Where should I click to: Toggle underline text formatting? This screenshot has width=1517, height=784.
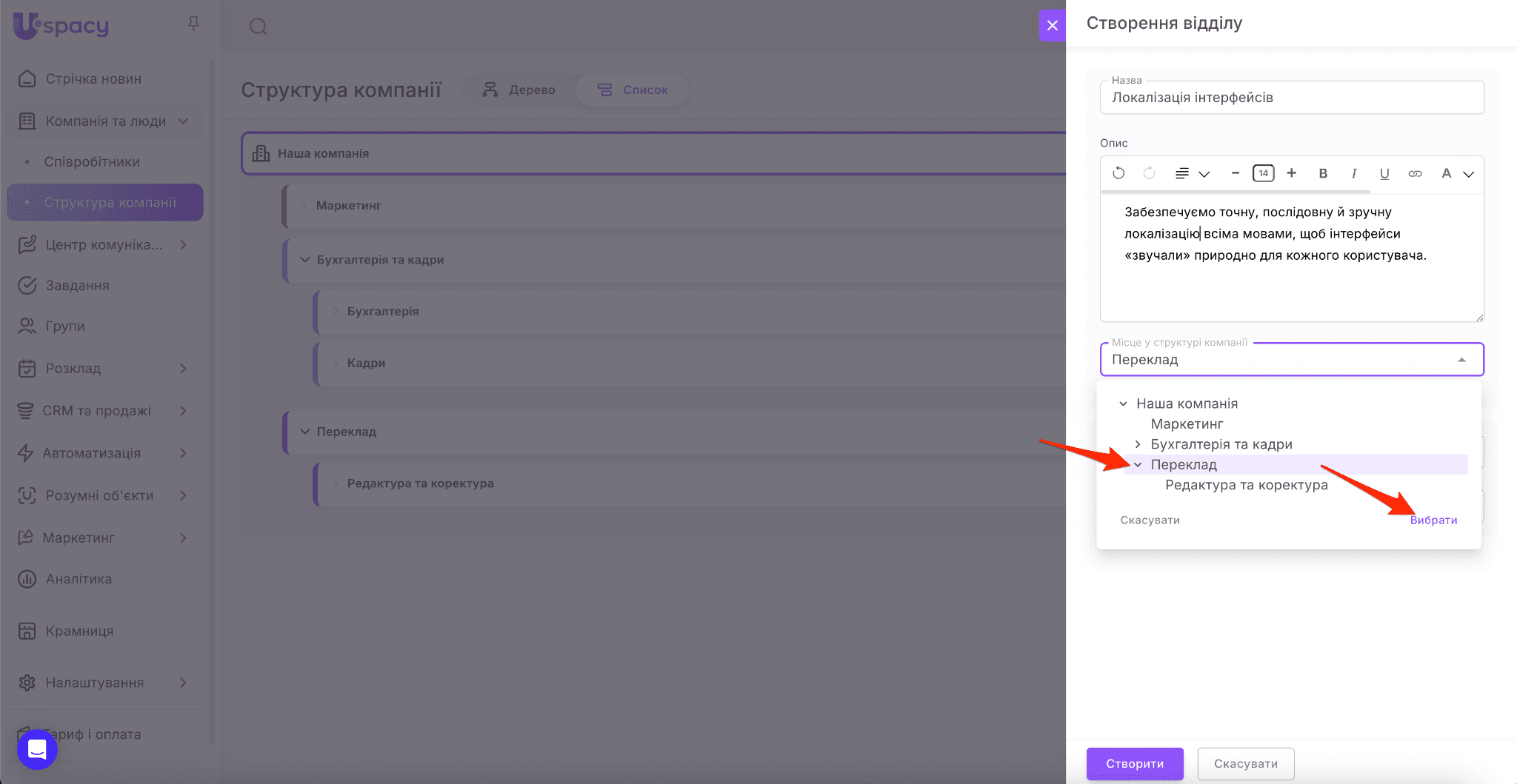[x=1384, y=173]
